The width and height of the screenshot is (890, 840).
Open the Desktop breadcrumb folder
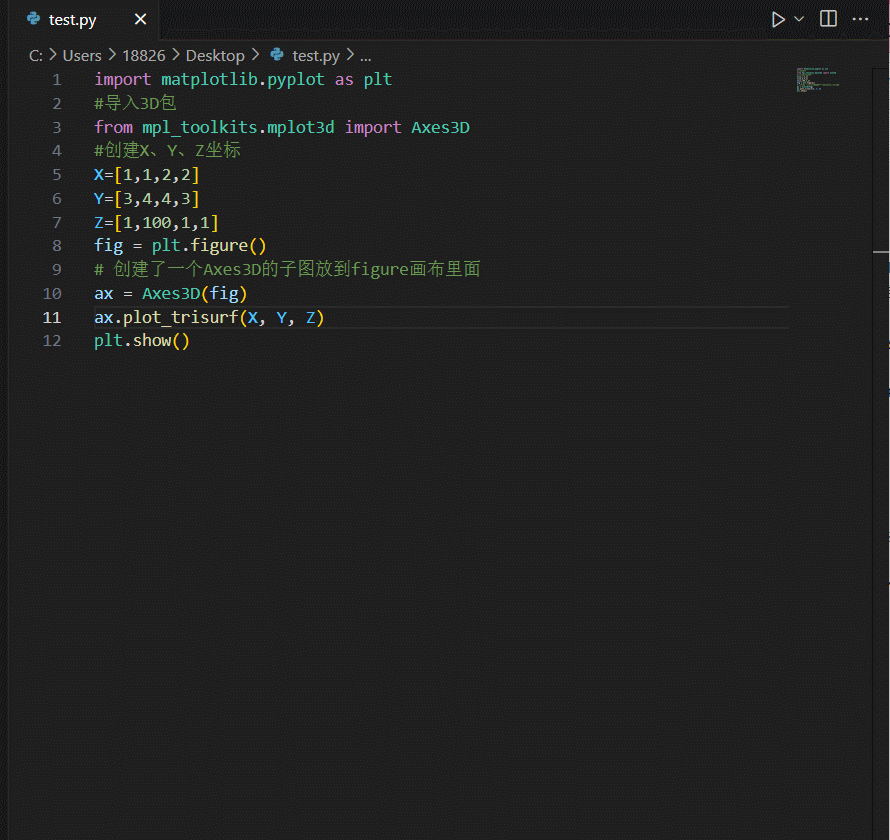[x=215, y=56]
